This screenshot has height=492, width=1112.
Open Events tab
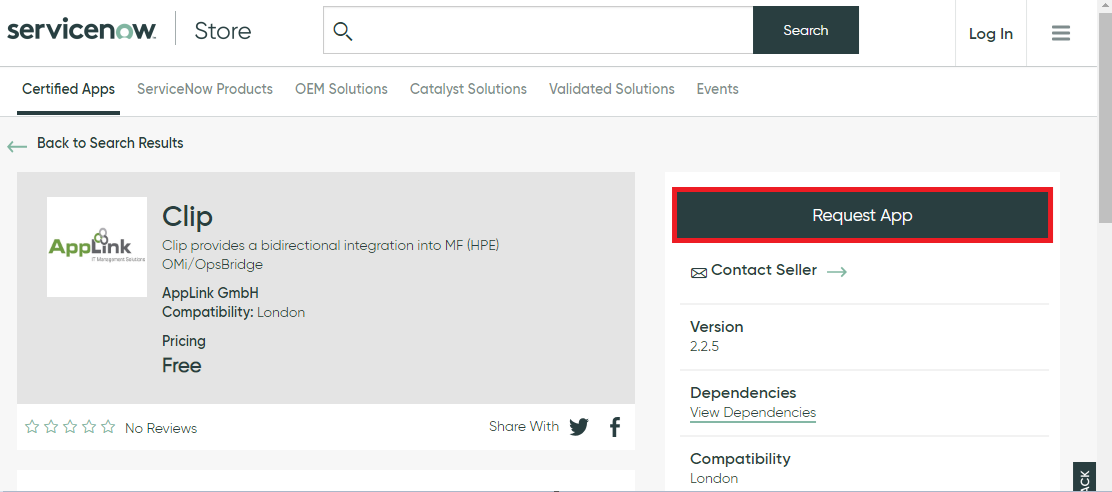point(718,89)
